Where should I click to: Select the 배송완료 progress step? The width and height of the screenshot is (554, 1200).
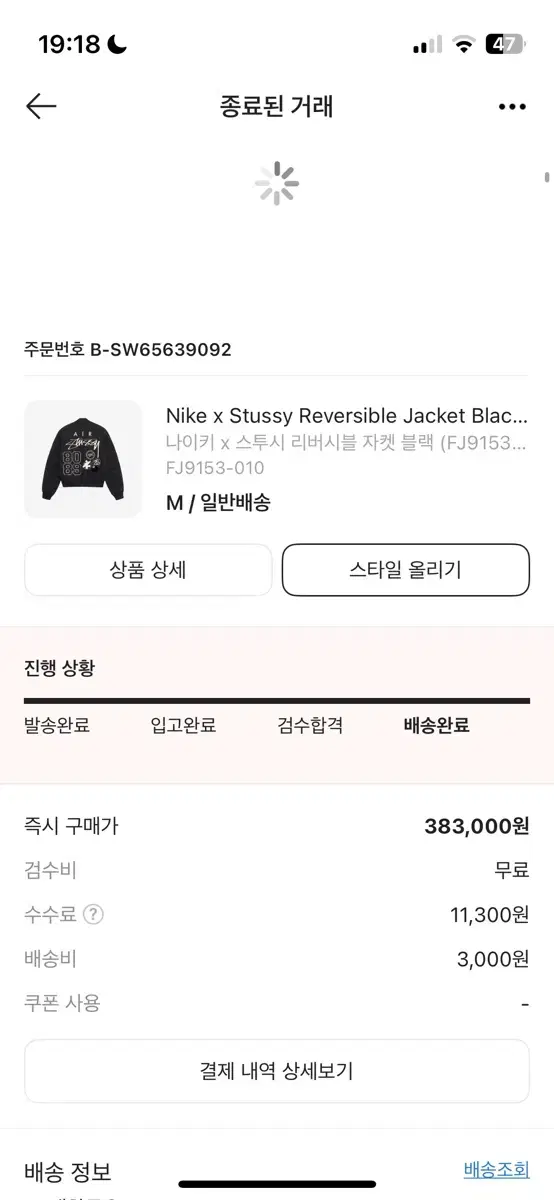coord(436,726)
